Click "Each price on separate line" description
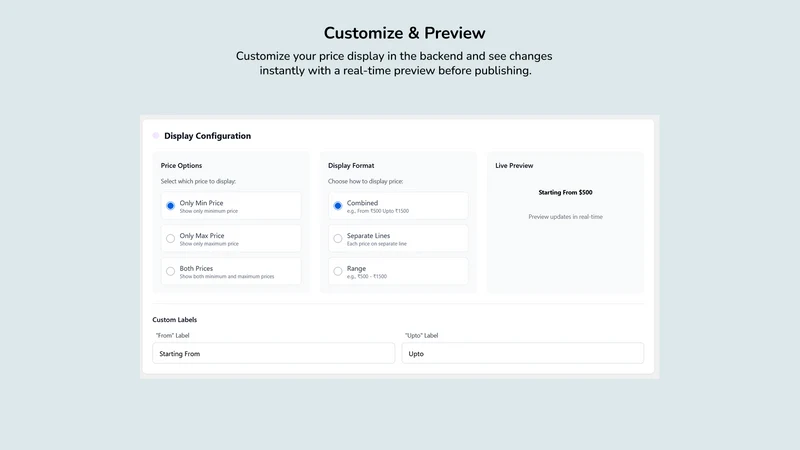Viewport: 800px width, 450px height. (x=377, y=244)
